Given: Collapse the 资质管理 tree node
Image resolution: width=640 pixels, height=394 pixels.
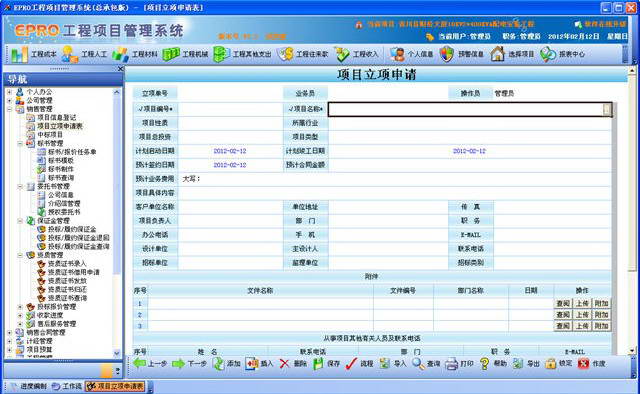Looking at the screenshot, I should click(20, 255).
